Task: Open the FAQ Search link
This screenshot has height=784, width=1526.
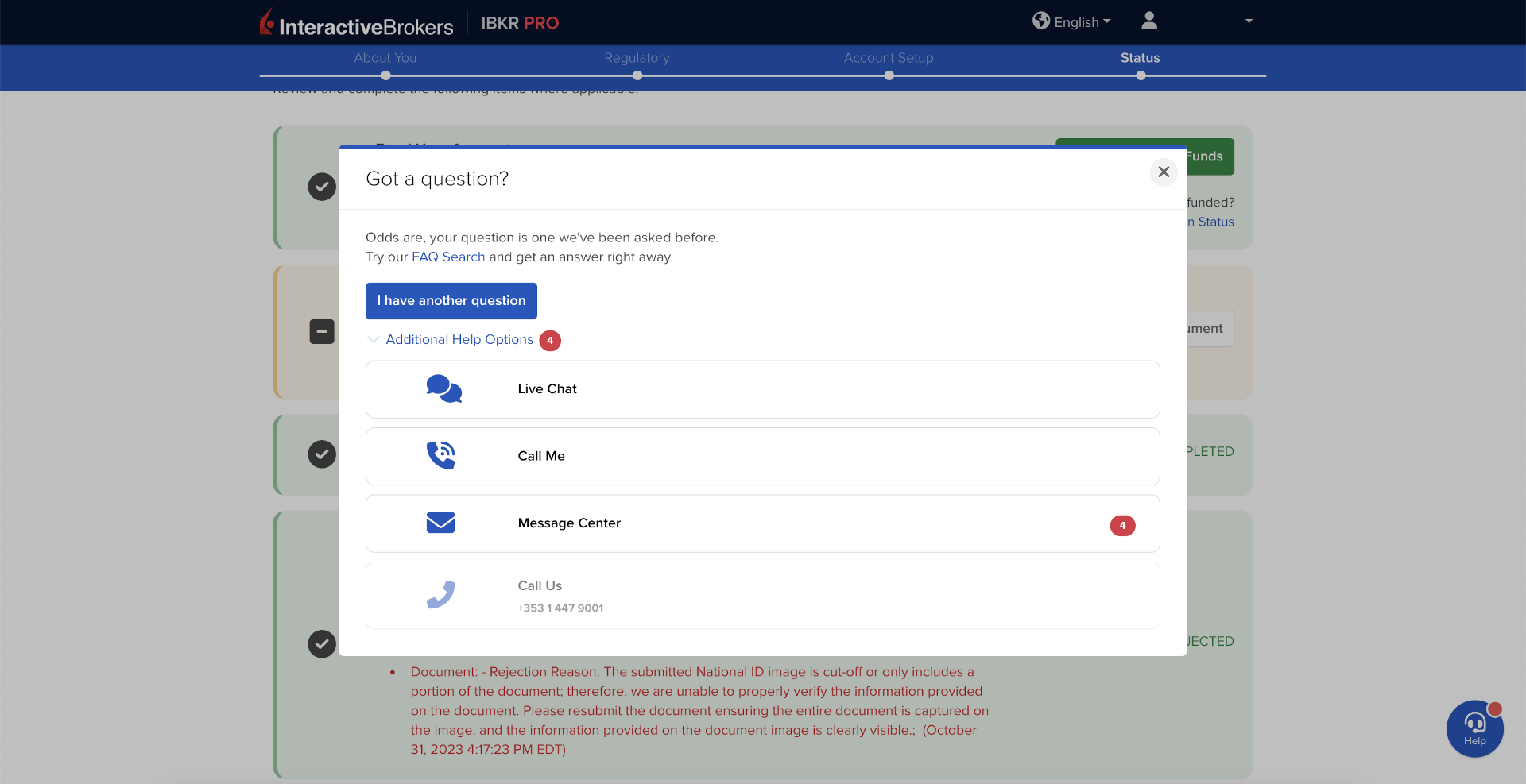Action: 447,257
